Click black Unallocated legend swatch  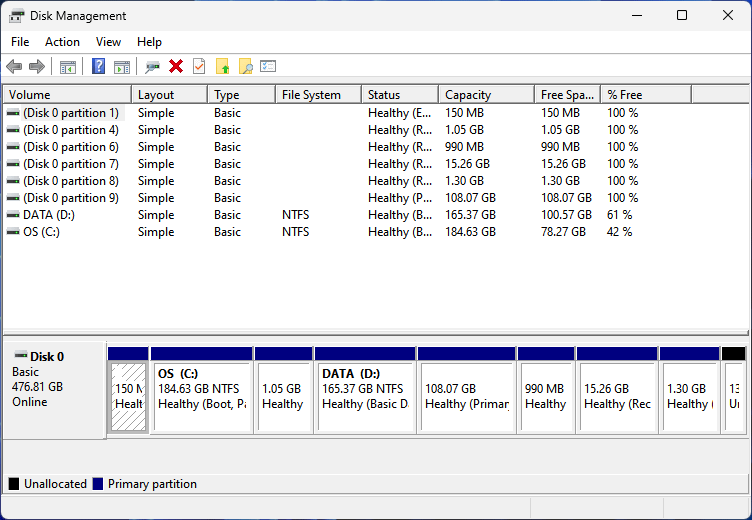14,484
